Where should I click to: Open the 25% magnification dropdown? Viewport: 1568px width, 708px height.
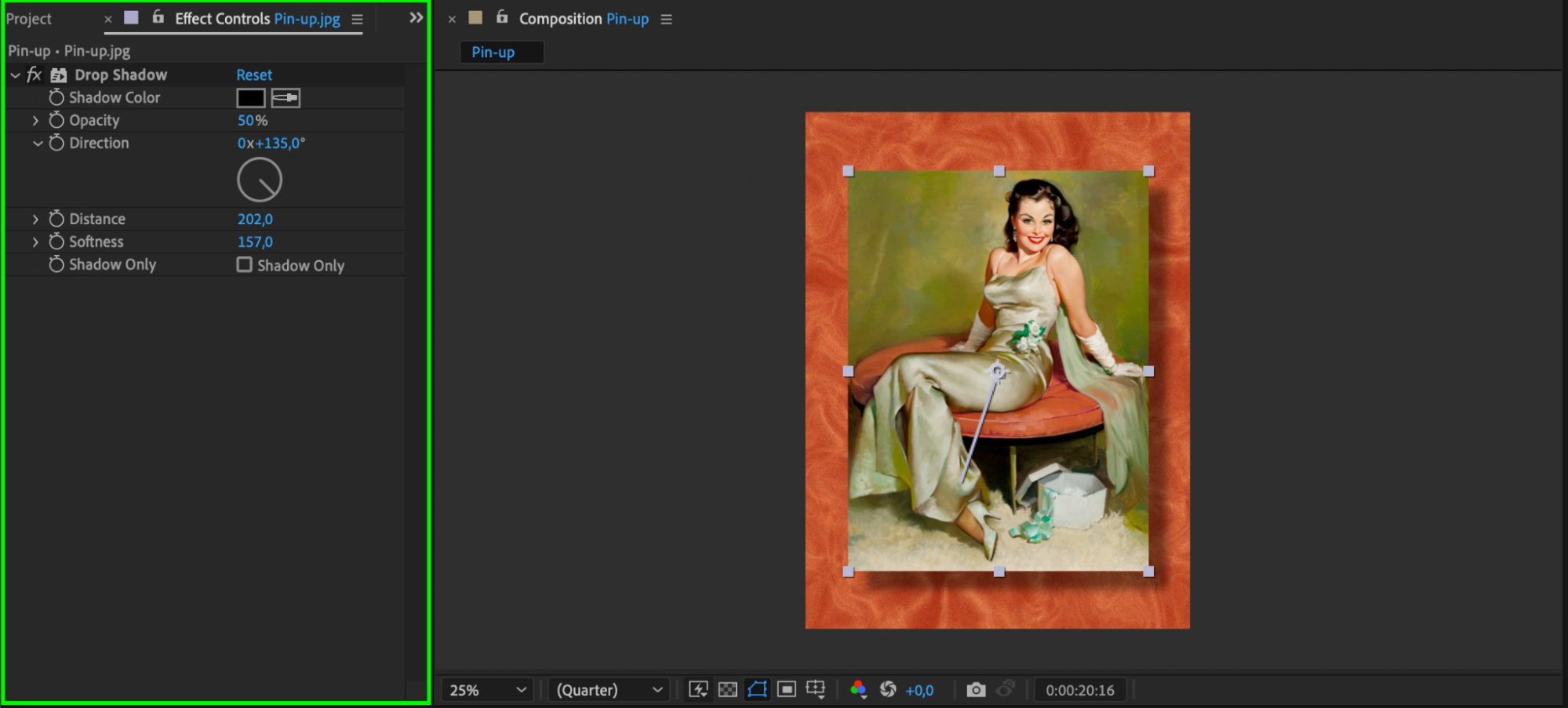pos(486,690)
